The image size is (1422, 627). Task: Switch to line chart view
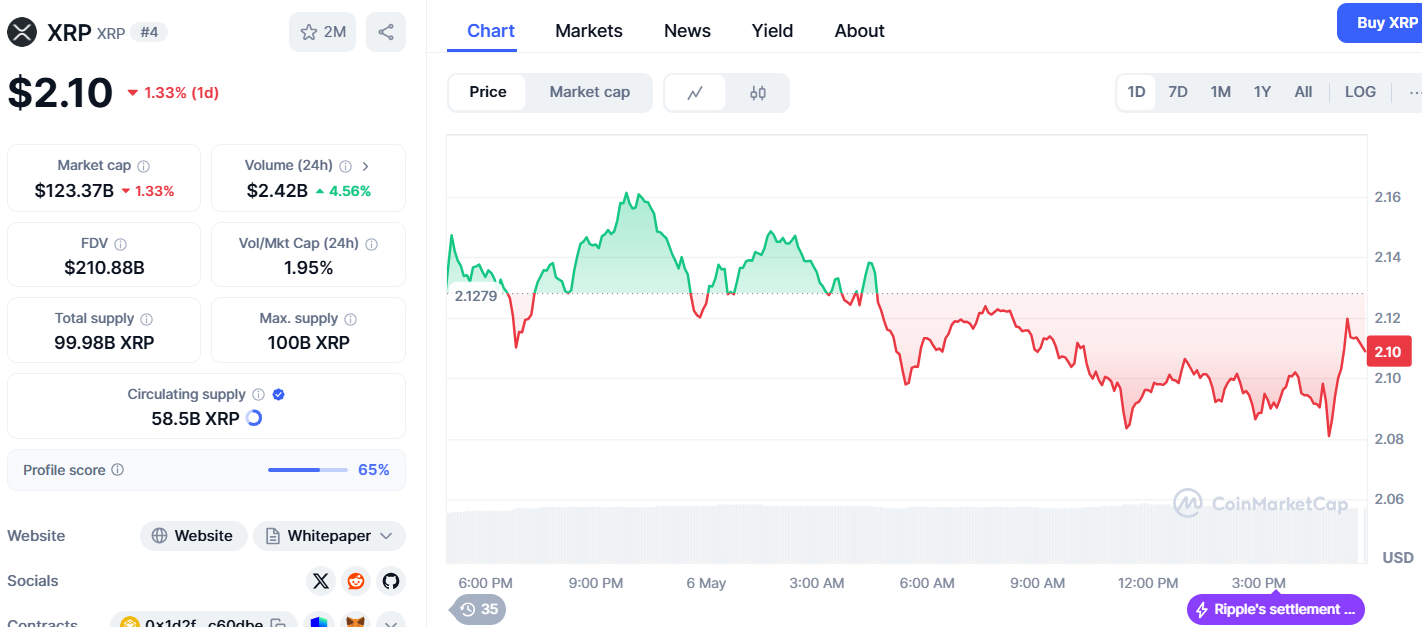coord(695,93)
